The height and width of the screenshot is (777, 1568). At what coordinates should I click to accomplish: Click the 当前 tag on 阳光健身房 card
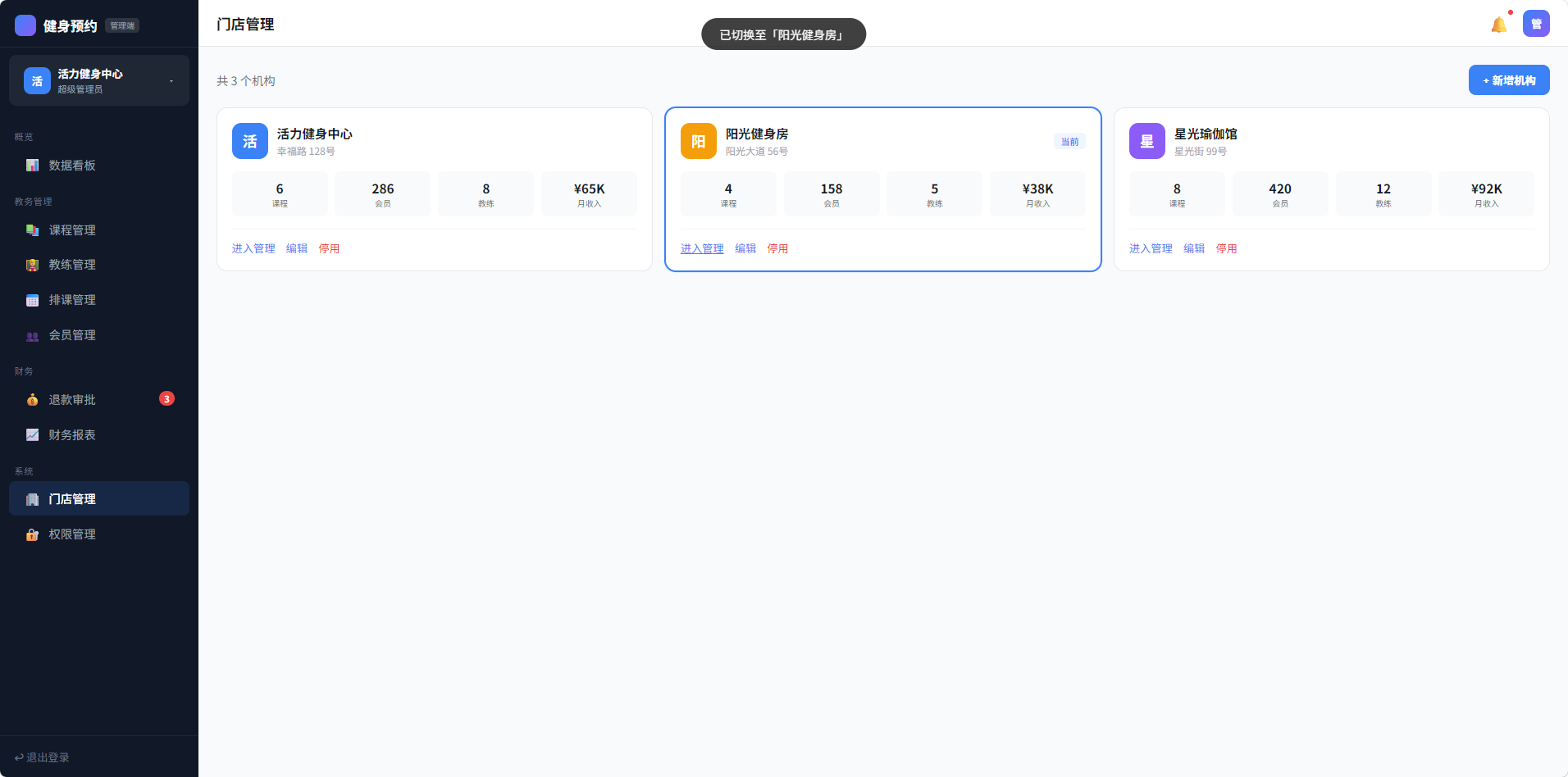coord(1069,141)
